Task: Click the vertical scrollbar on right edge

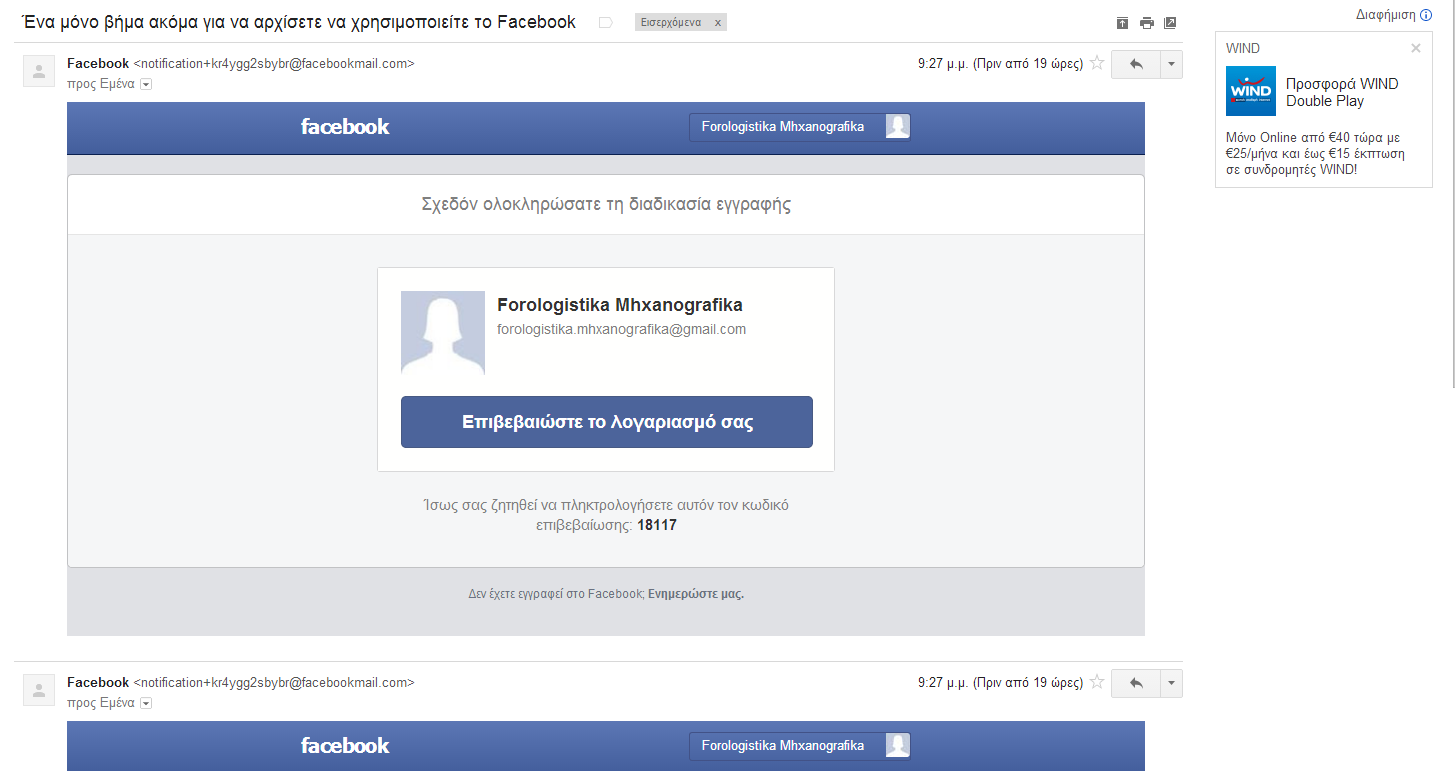Action: [x=1451, y=193]
